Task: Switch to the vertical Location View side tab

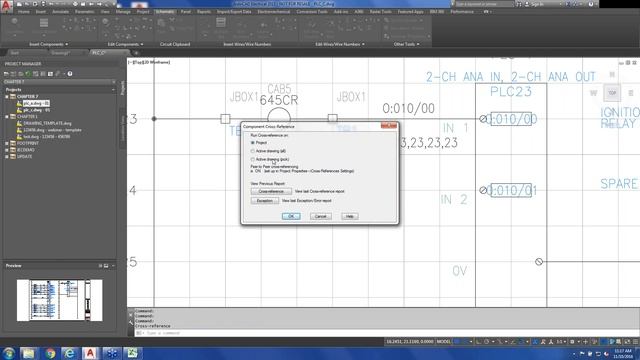Action: (122, 128)
